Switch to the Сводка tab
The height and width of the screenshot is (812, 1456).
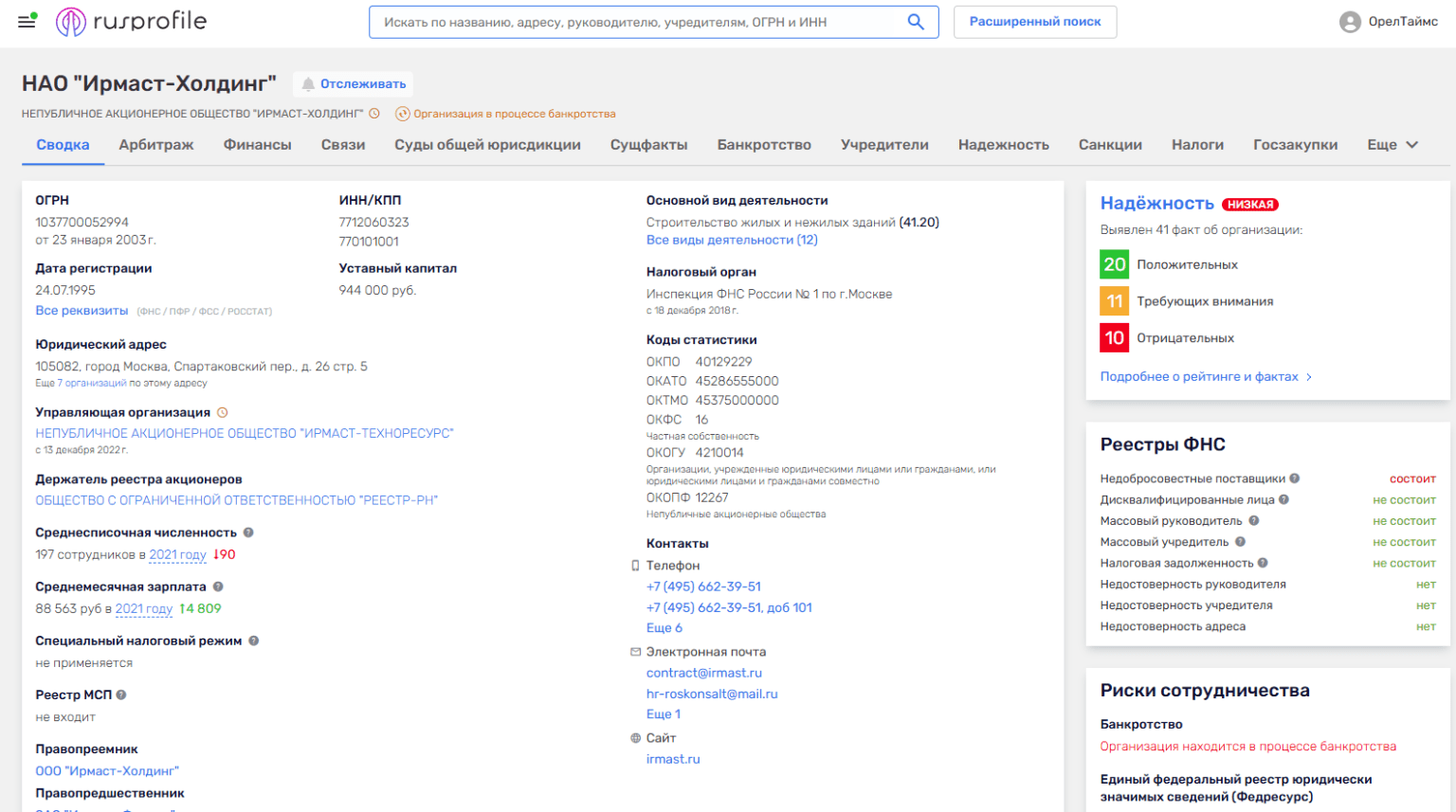pos(63,145)
